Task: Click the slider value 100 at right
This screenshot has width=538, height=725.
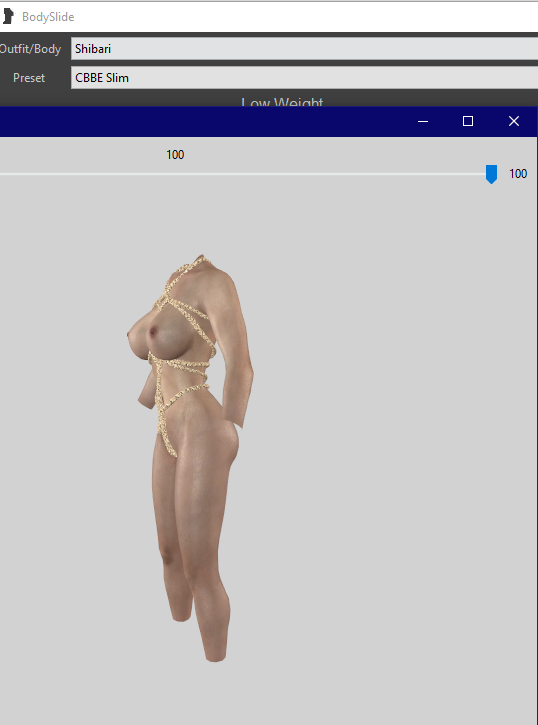Action: [518, 174]
